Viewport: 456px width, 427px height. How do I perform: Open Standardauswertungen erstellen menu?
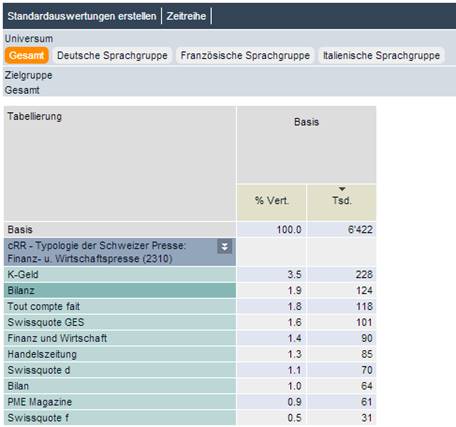pyautogui.click(x=82, y=16)
